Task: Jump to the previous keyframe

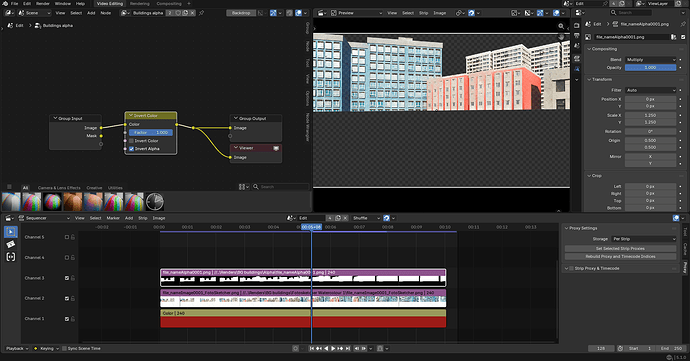Action: pos(319,348)
